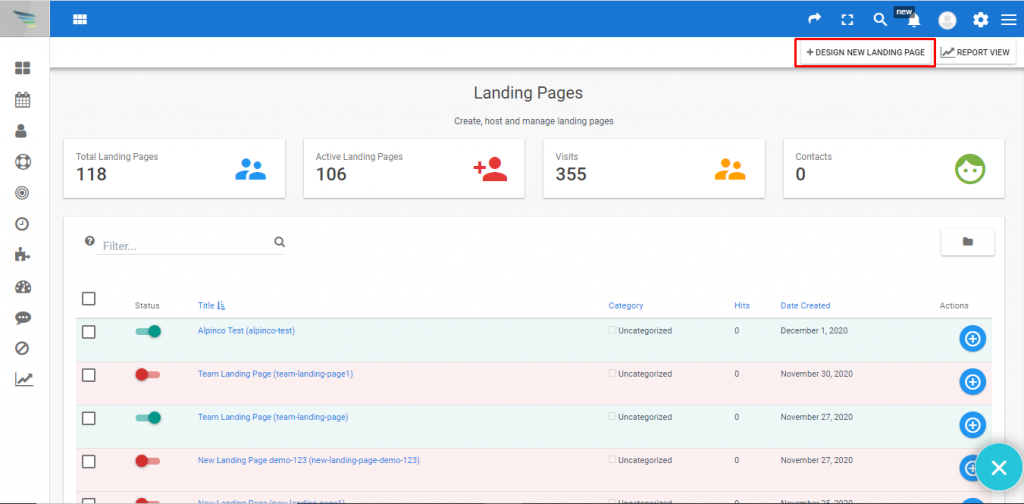The width and height of the screenshot is (1024, 504).
Task: Toggle status switch for Team Landing Page (team-landing-page)
Action: tap(148, 418)
